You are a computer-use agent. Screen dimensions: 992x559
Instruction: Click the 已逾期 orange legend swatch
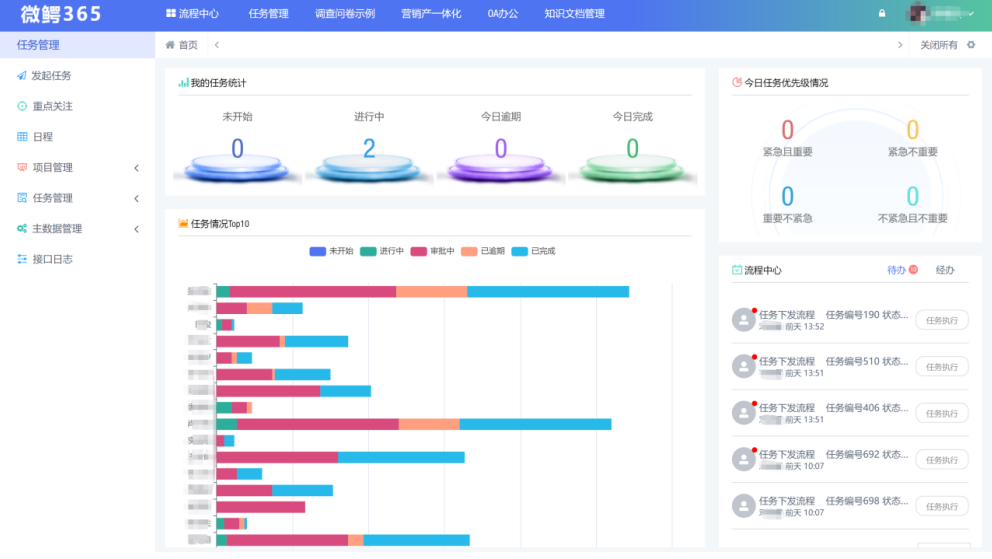pos(469,251)
